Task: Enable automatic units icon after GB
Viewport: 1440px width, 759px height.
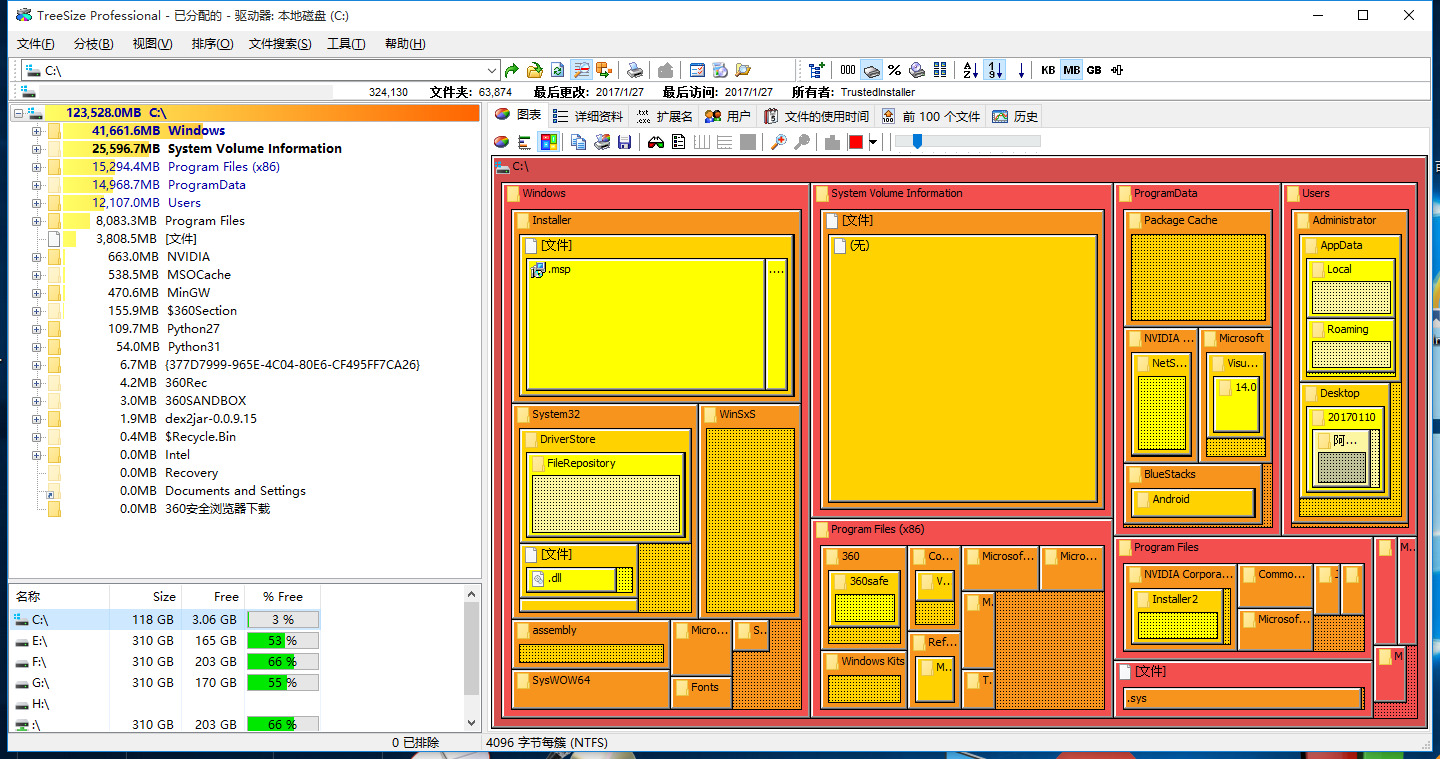Action: [x=1117, y=70]
